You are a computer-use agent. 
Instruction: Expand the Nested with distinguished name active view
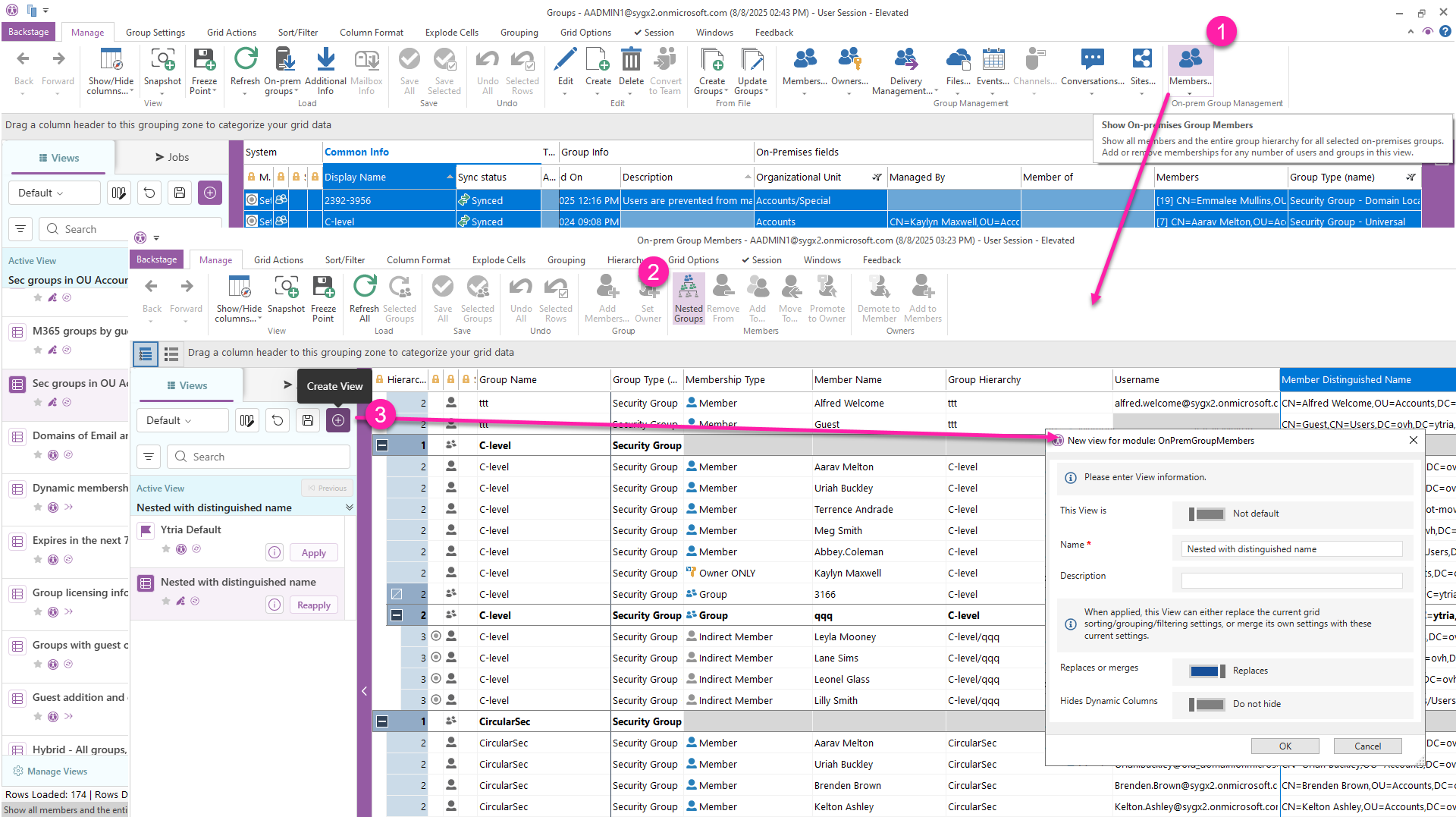point(349,507)
